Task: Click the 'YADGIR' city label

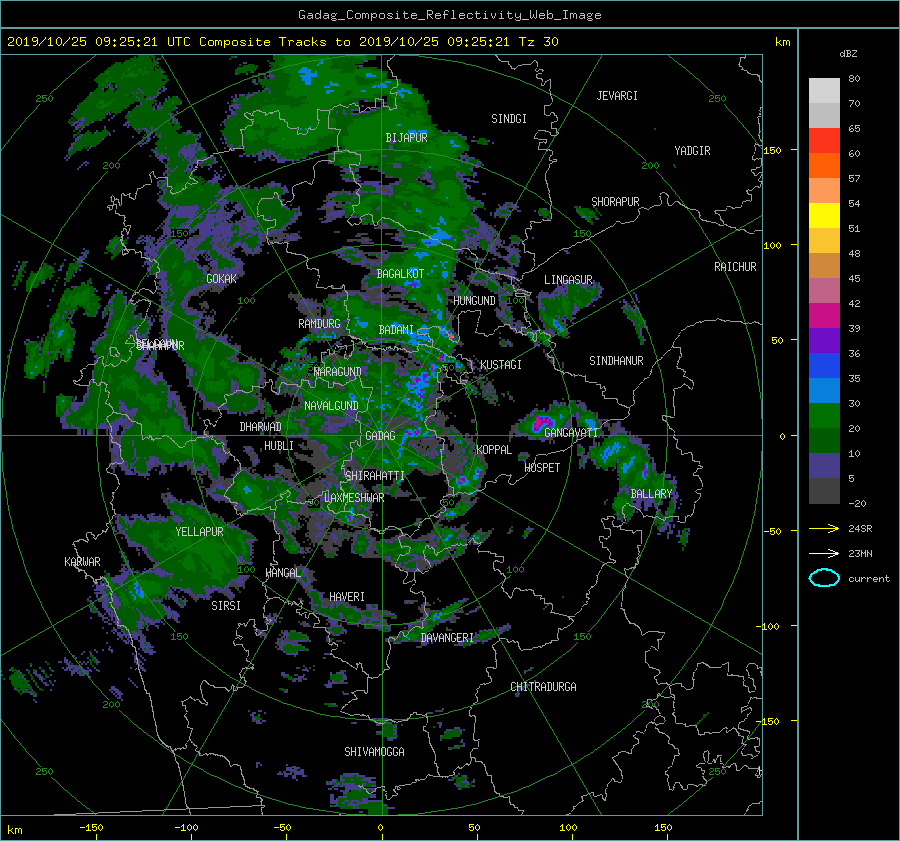Action: (692, 151)
